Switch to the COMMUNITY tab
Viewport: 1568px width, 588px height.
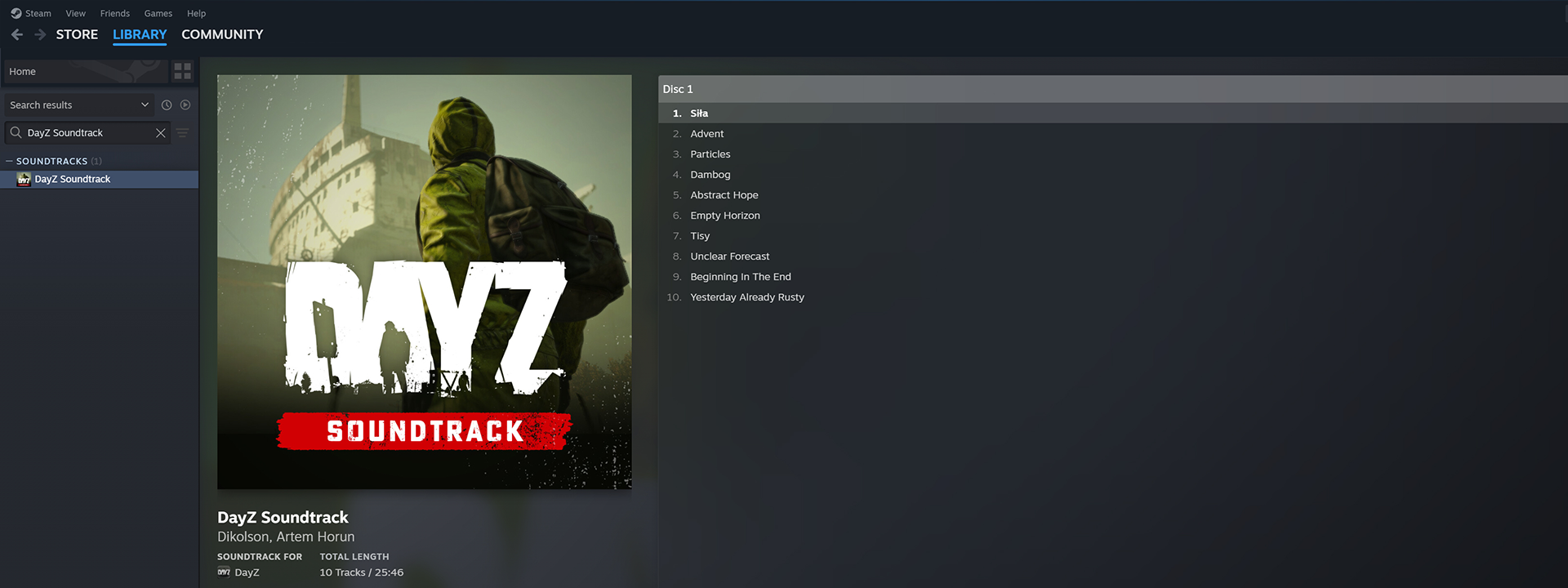(222, 34)
